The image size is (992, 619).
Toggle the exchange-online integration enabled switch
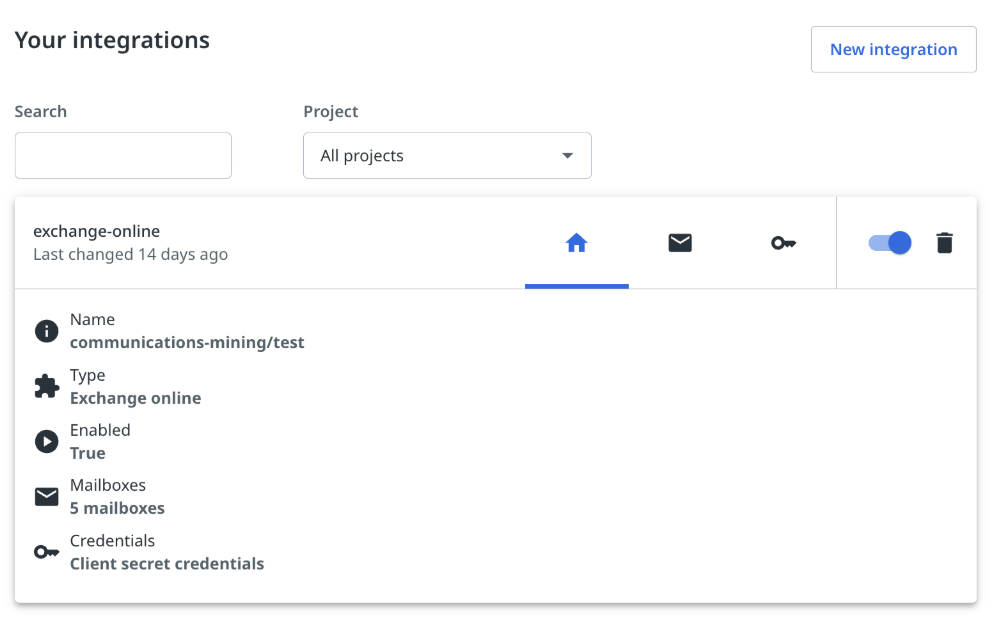pyautogui.click(x=889, y=243)
